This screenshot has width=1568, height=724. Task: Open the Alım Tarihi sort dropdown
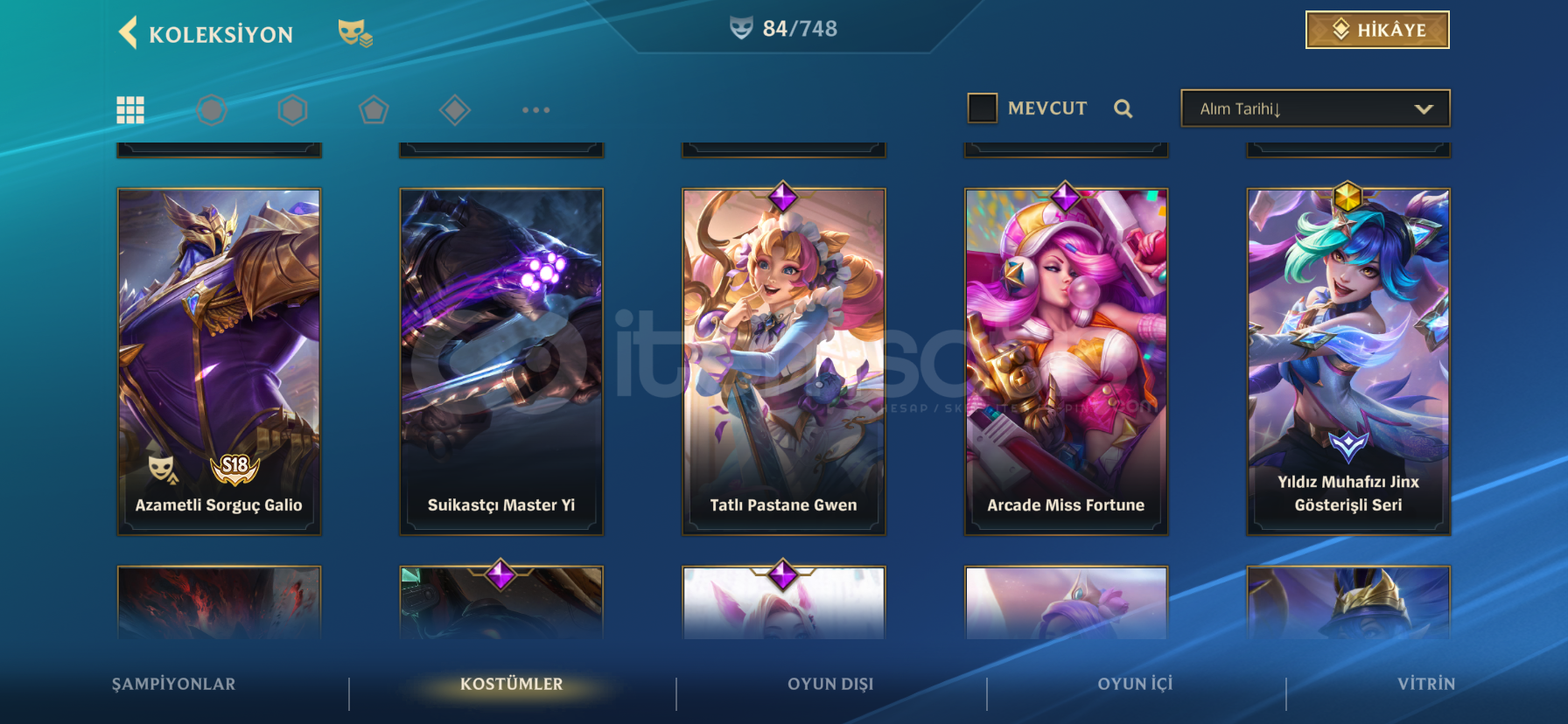tap(1315, 108)
